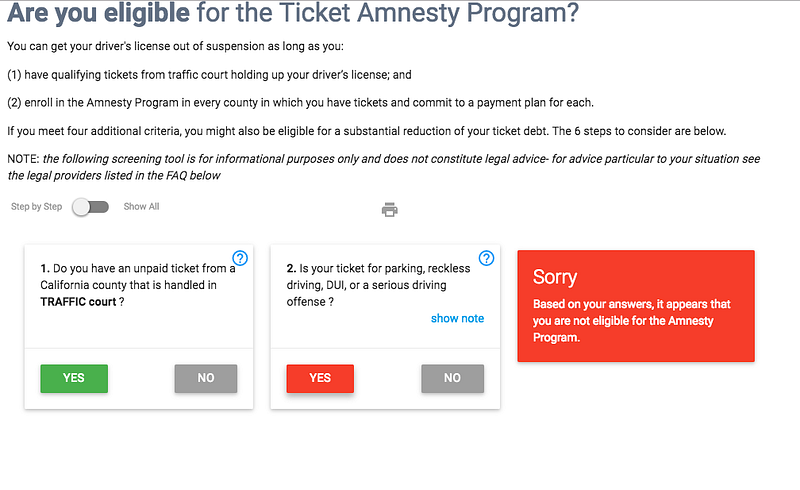Click the line about qualifying traffic court tickets
This screenshot has height=490, width=800.
(209, 75)
